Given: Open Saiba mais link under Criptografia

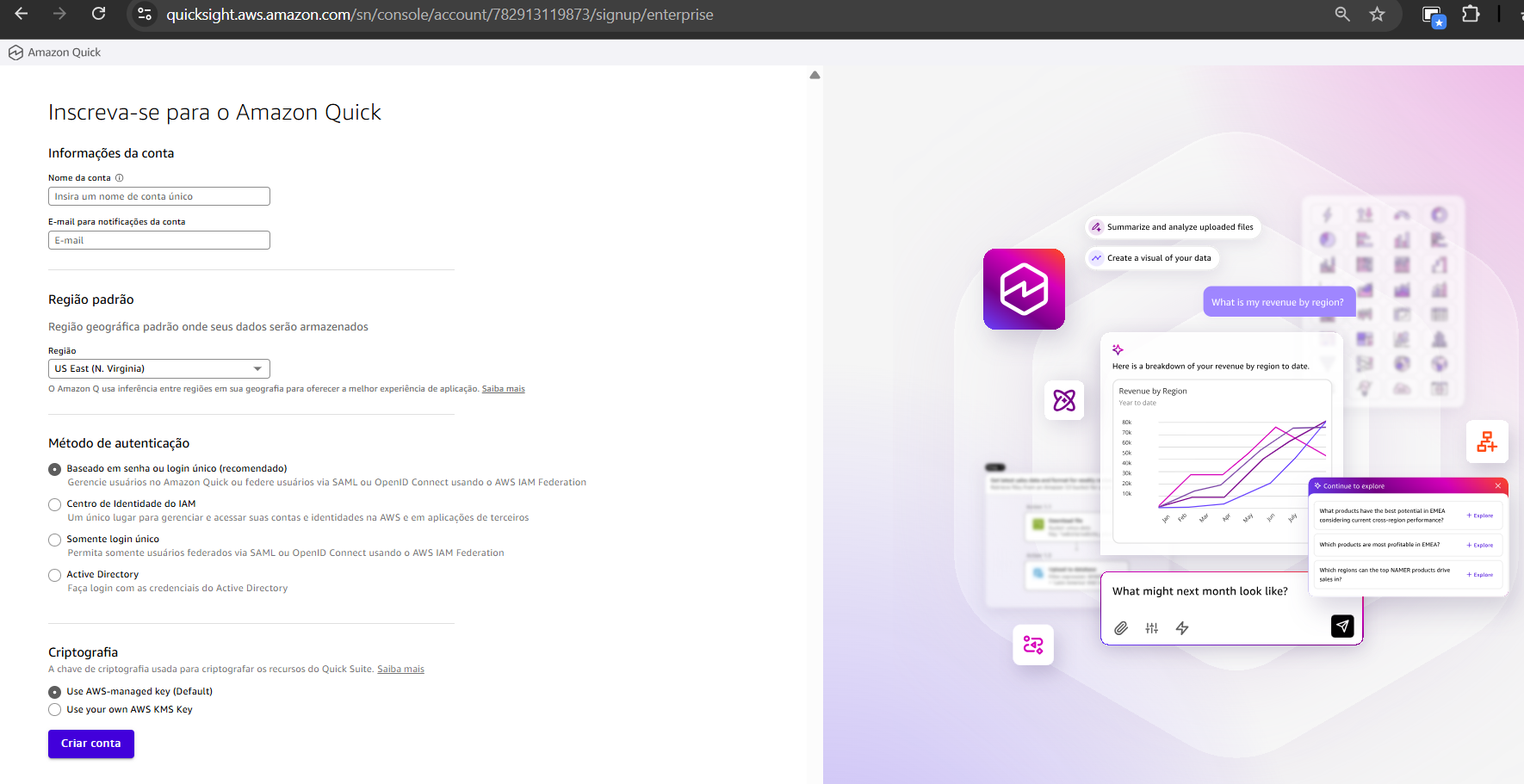Looking at the screenshot, I should (x=400, y=670).
